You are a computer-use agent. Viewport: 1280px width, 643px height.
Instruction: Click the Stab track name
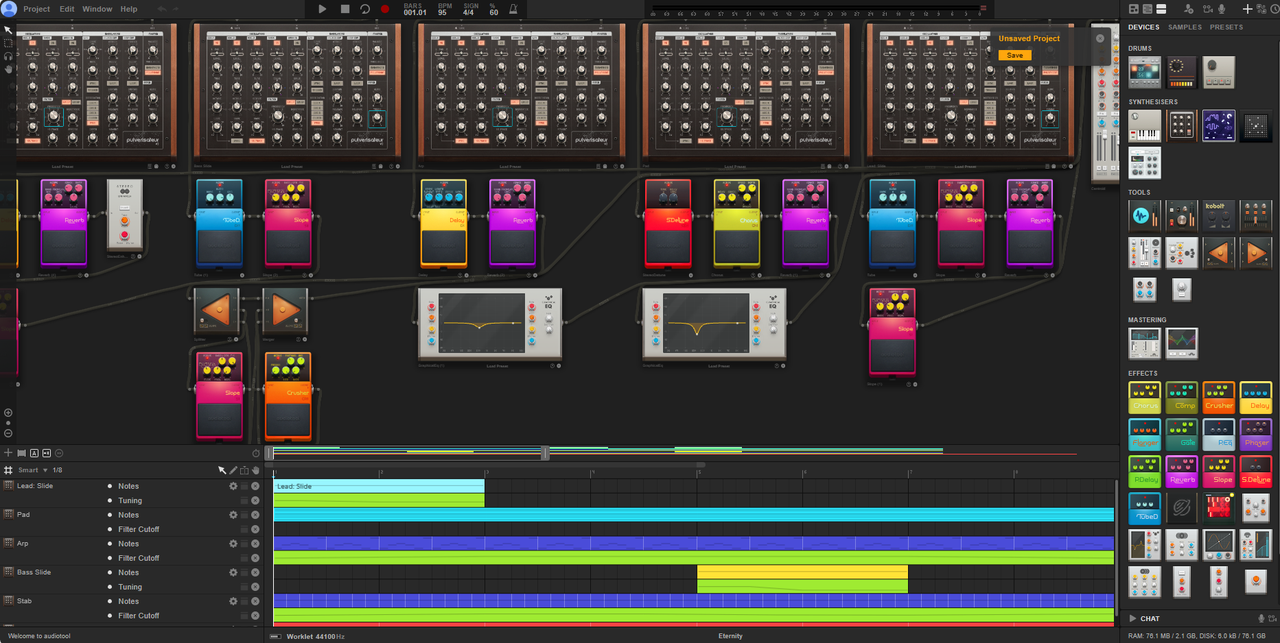pos(24,601)
